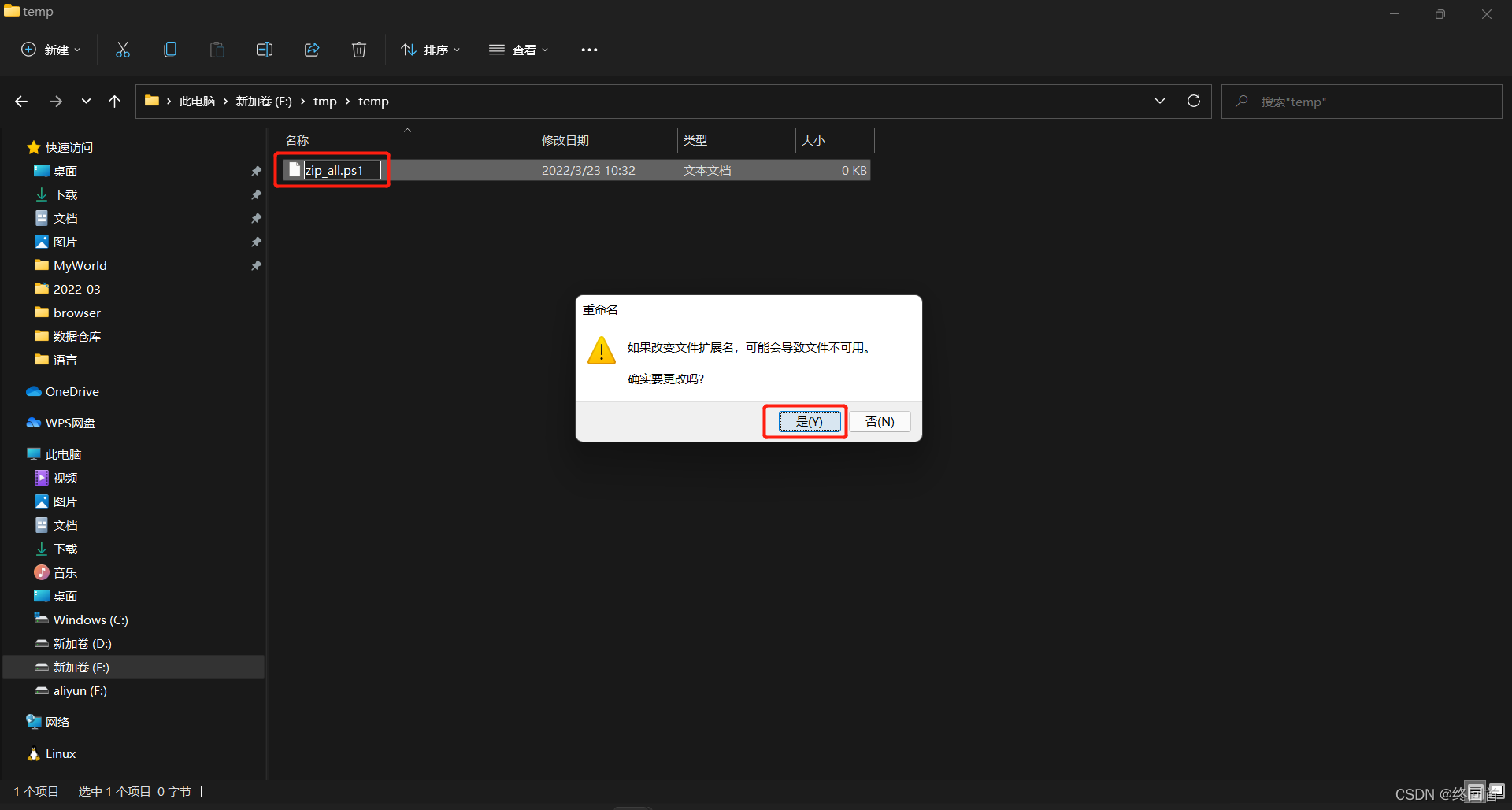Select 网络 in the sidebar
The height and width of the screenshot is (810, 1512).
click(57, 722)
